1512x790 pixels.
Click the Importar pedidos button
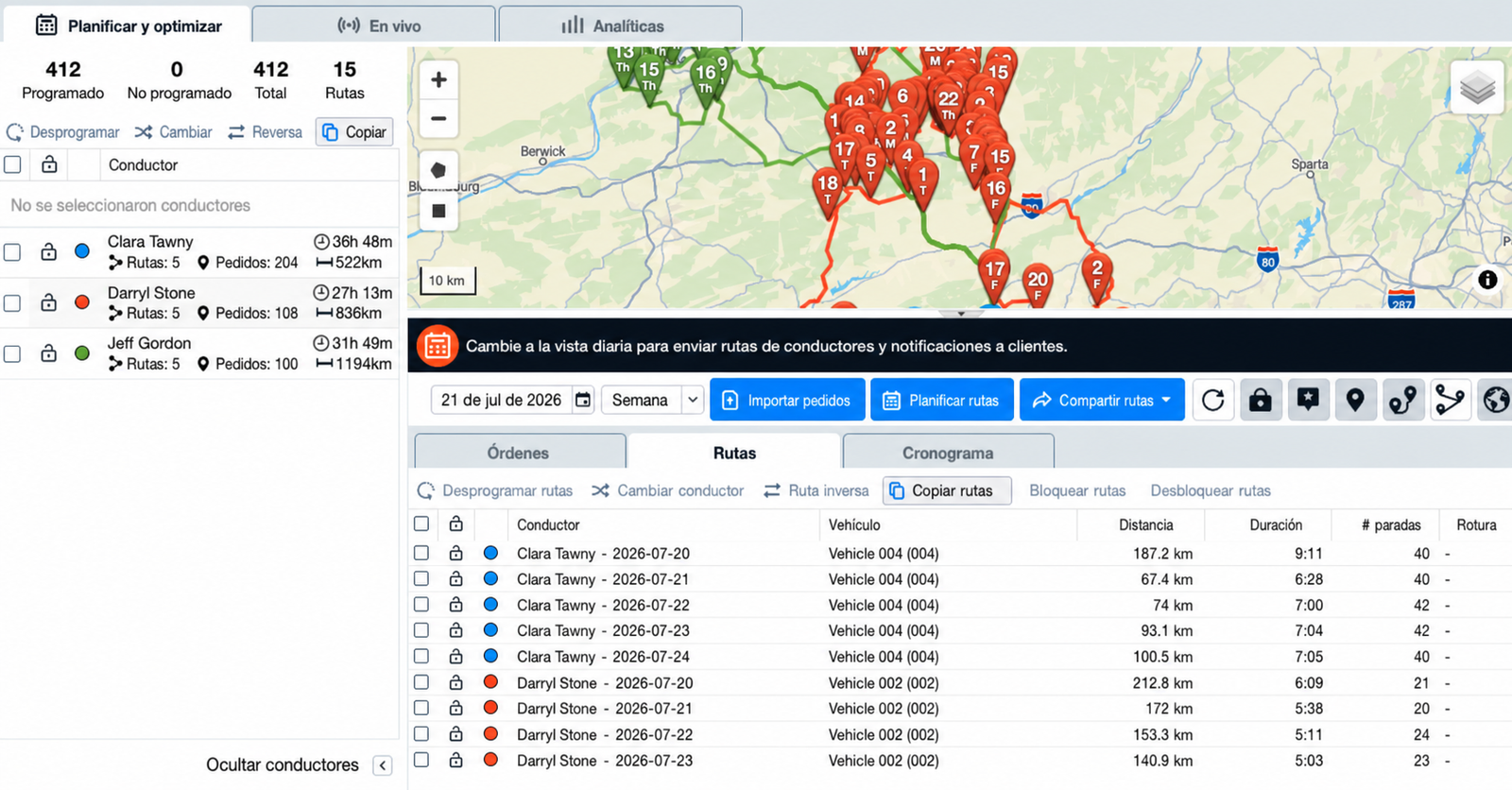(x=787, y=401)
